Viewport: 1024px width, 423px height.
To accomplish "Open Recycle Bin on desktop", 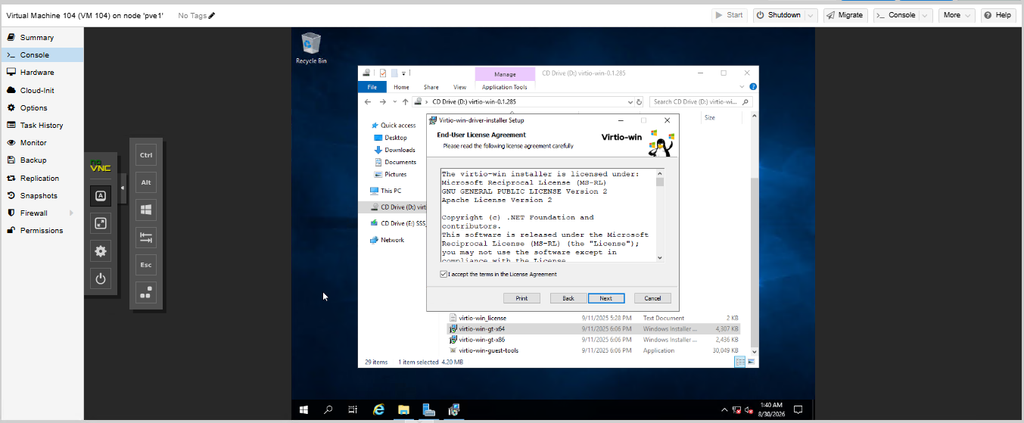I will [x=311, y=48].
